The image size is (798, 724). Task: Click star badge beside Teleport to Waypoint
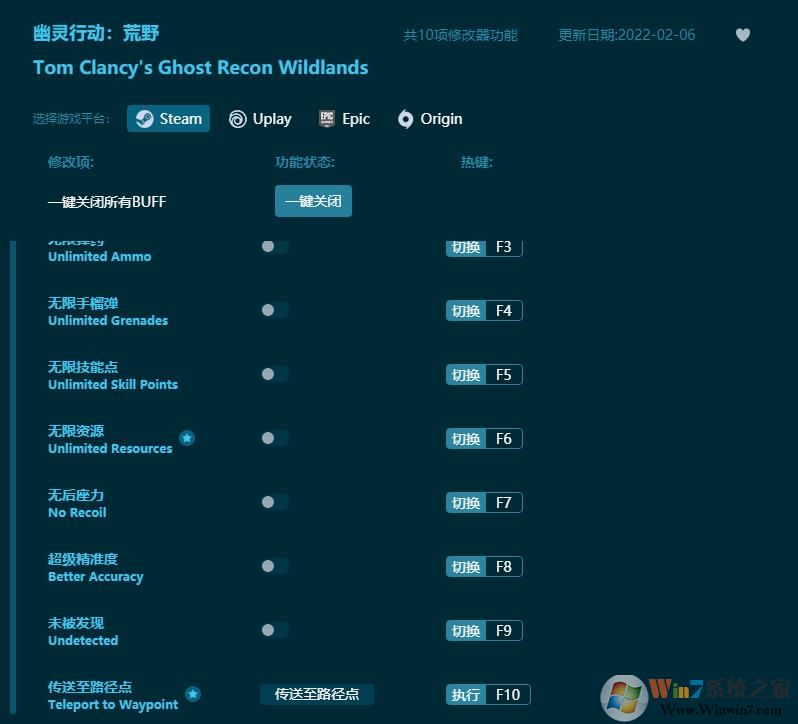pyautogui.click(x=193, y=693)
